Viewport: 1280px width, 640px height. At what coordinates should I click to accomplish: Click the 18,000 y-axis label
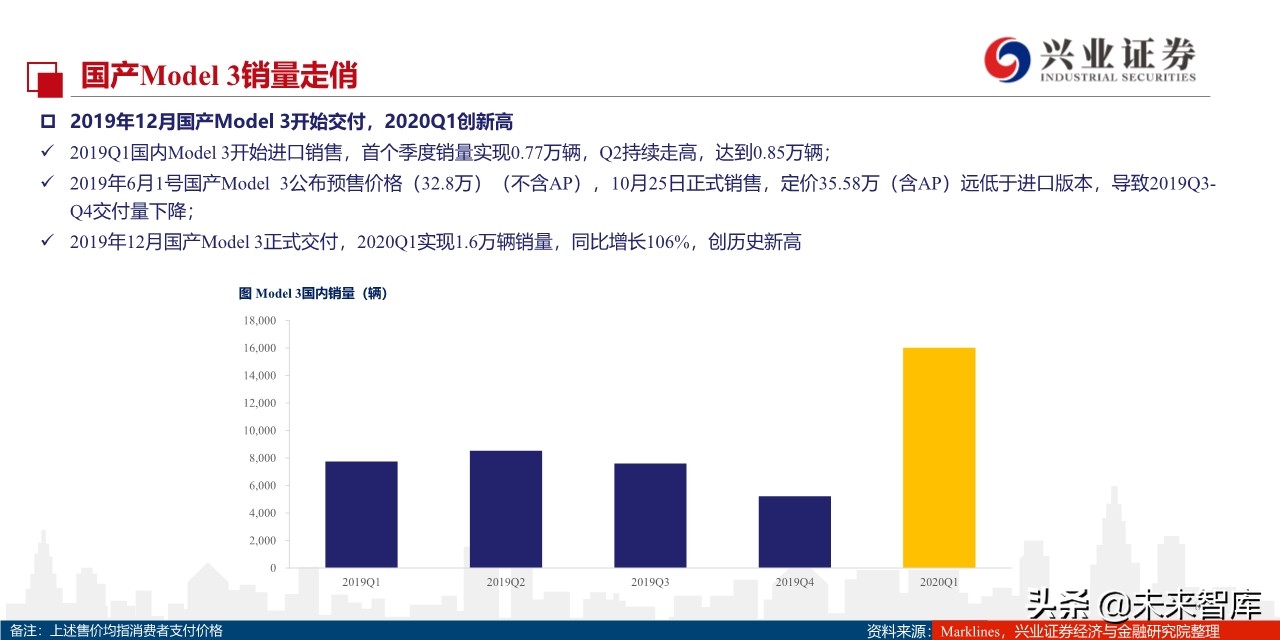(258, 321)
